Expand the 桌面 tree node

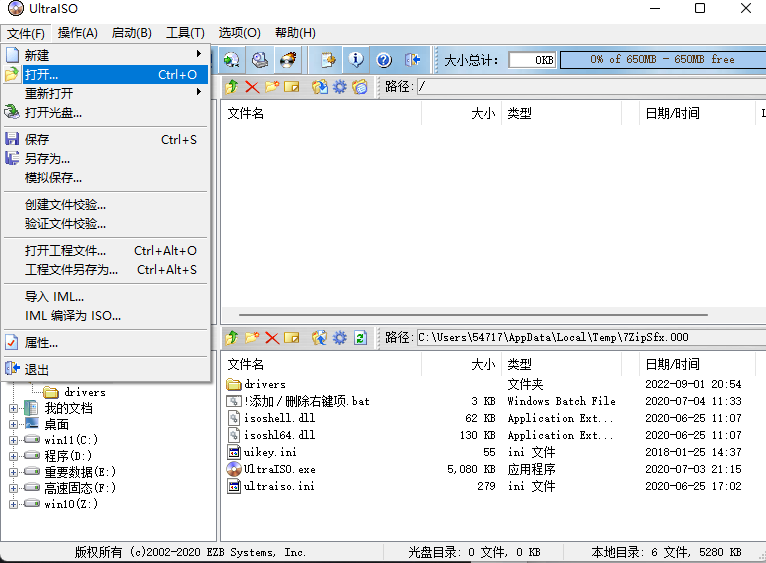[x=13, y=424]
